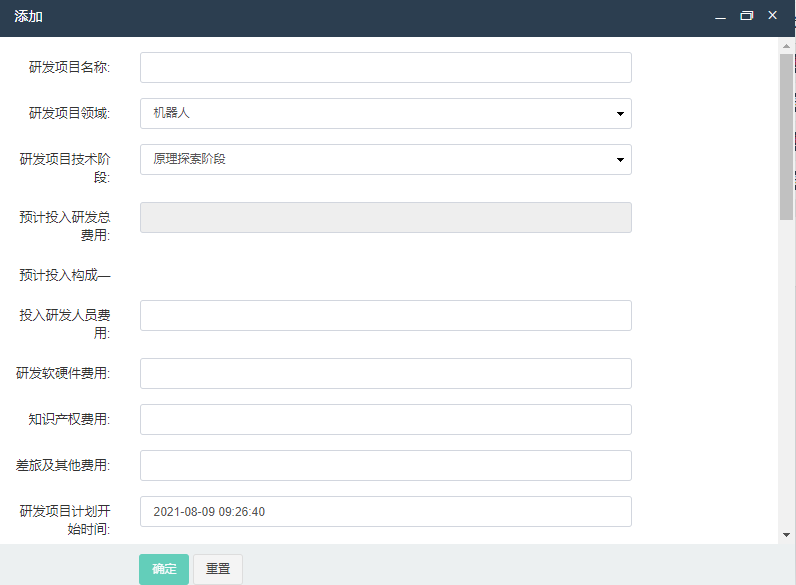Viewport: 796px width, 585px height.
Task: Minimize the 添加 dialog window
Action: pyautogui.click(x=720, y=16)
